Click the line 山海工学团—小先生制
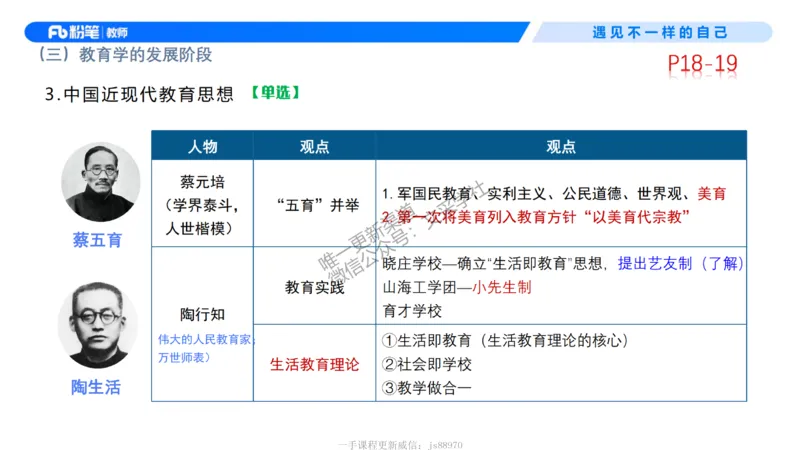800x450 pixels. [457, 287]
